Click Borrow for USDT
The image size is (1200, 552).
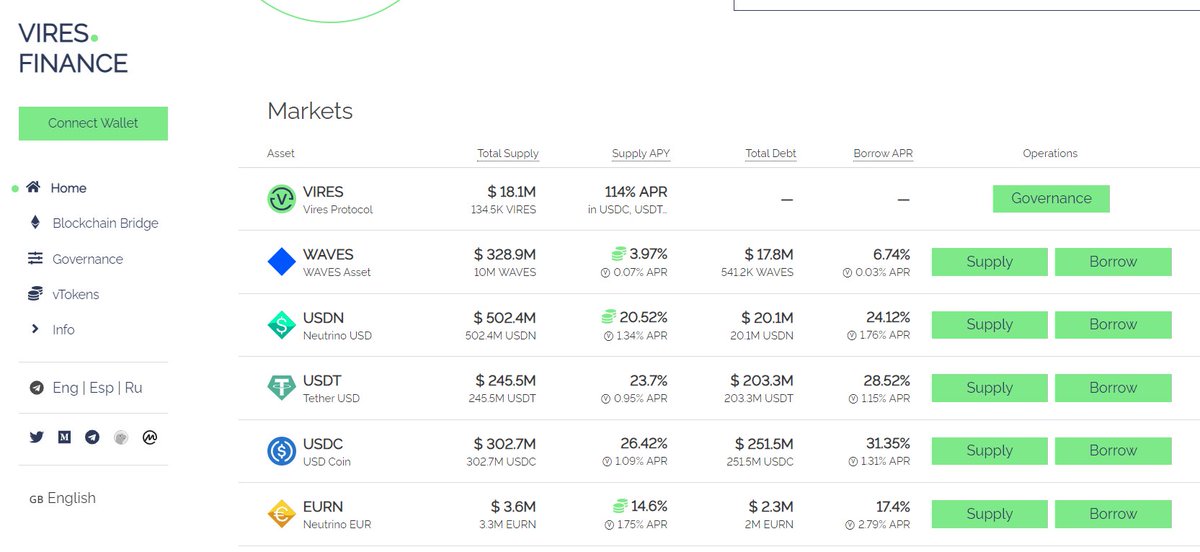tap(1113, 388)
